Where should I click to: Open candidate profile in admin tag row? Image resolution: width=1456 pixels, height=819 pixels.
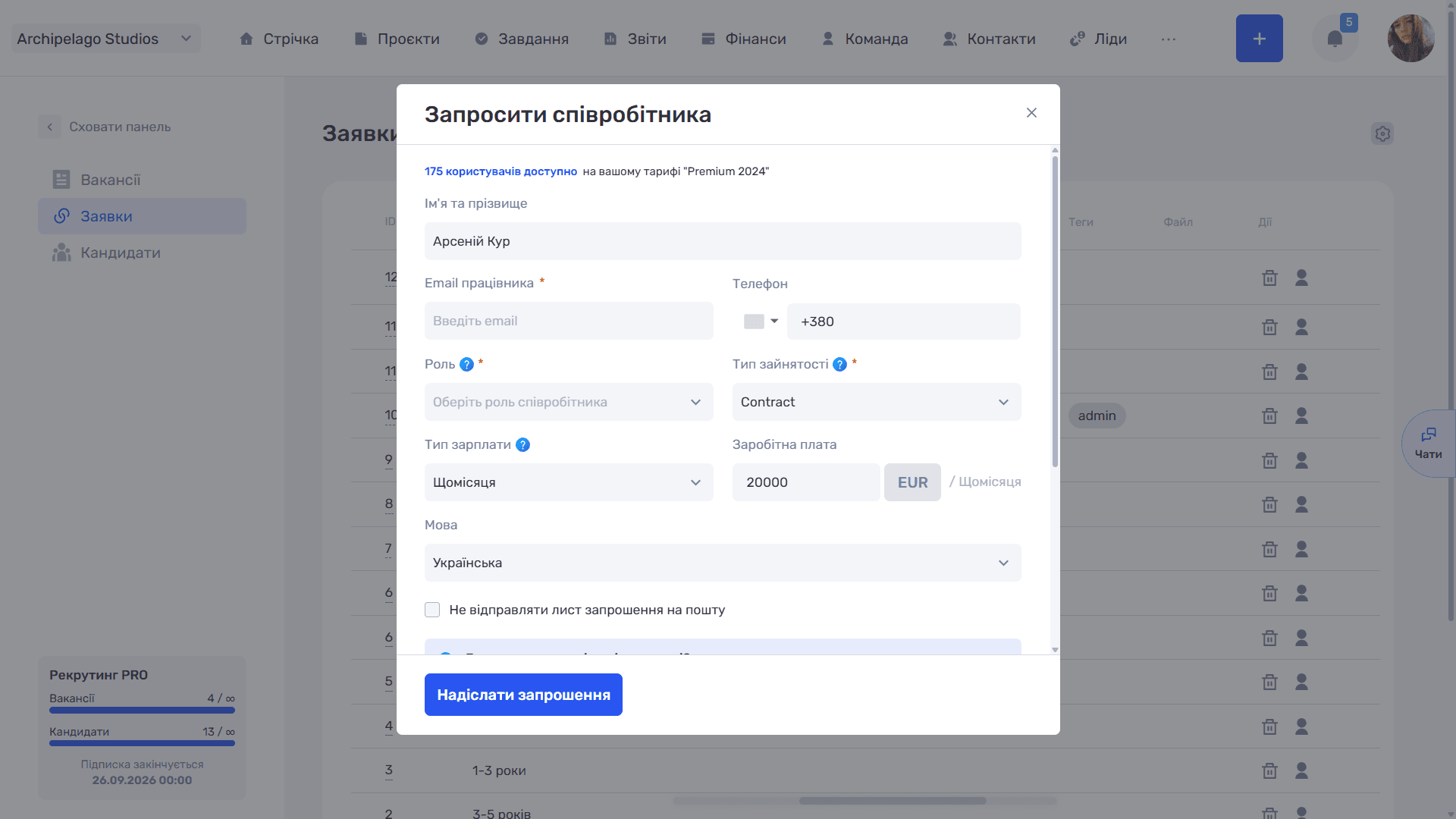point(1301,416)
